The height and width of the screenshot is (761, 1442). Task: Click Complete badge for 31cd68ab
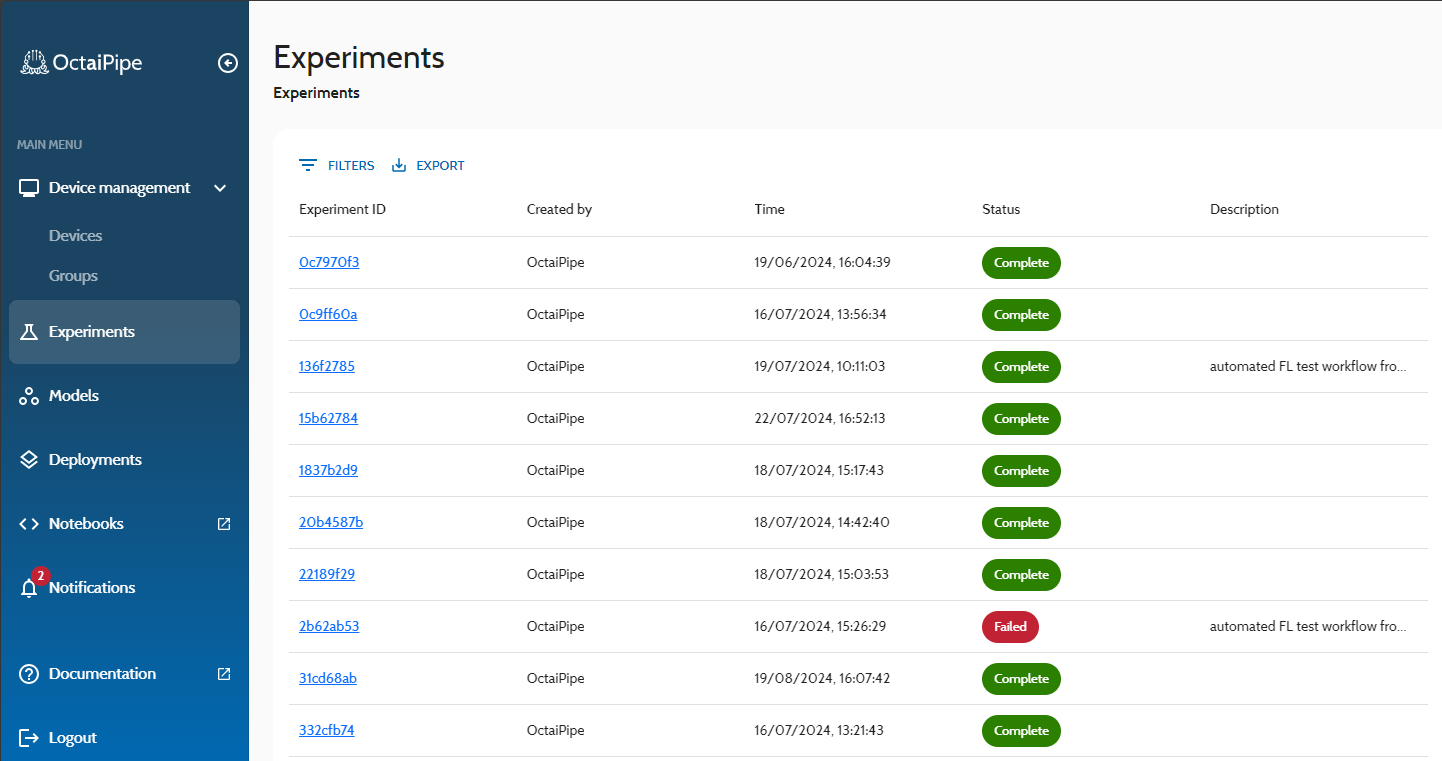coord(1021,679)
